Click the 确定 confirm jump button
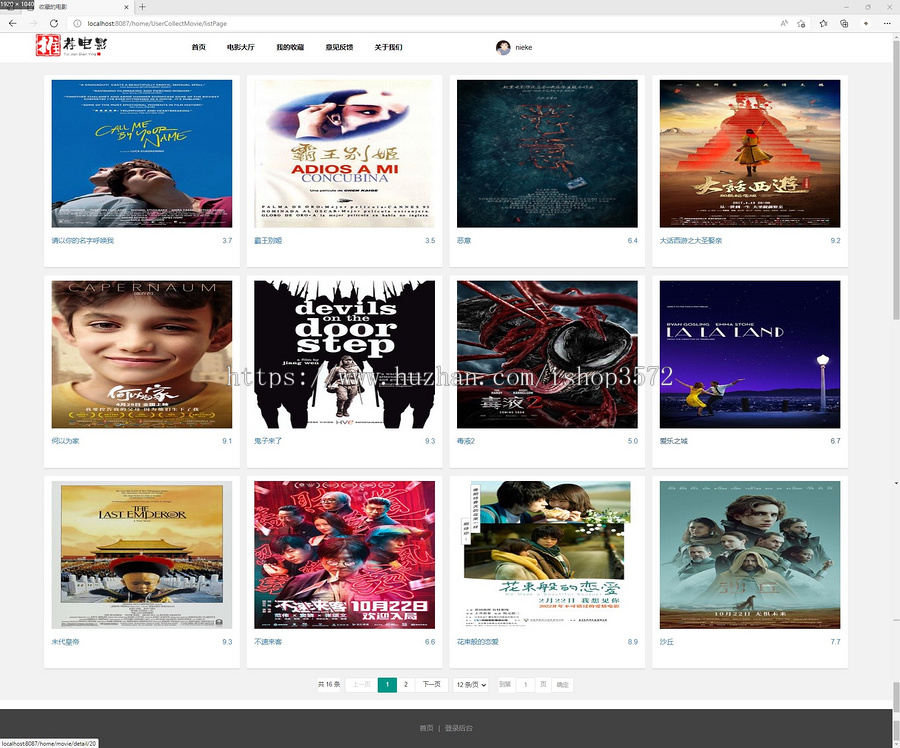The width and height of the screenshot is (900, 748). pyautogui.click(x=562, y=684)
